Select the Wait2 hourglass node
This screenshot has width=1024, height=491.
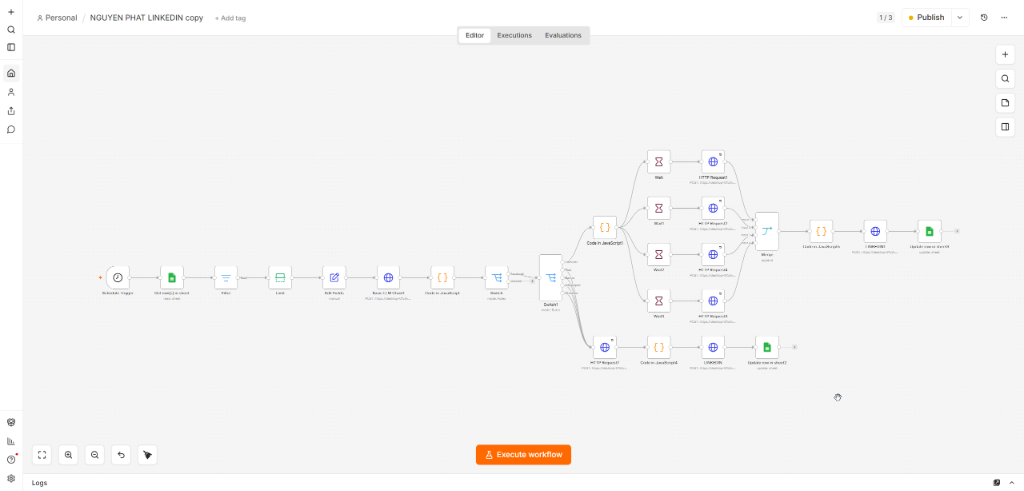659,255
